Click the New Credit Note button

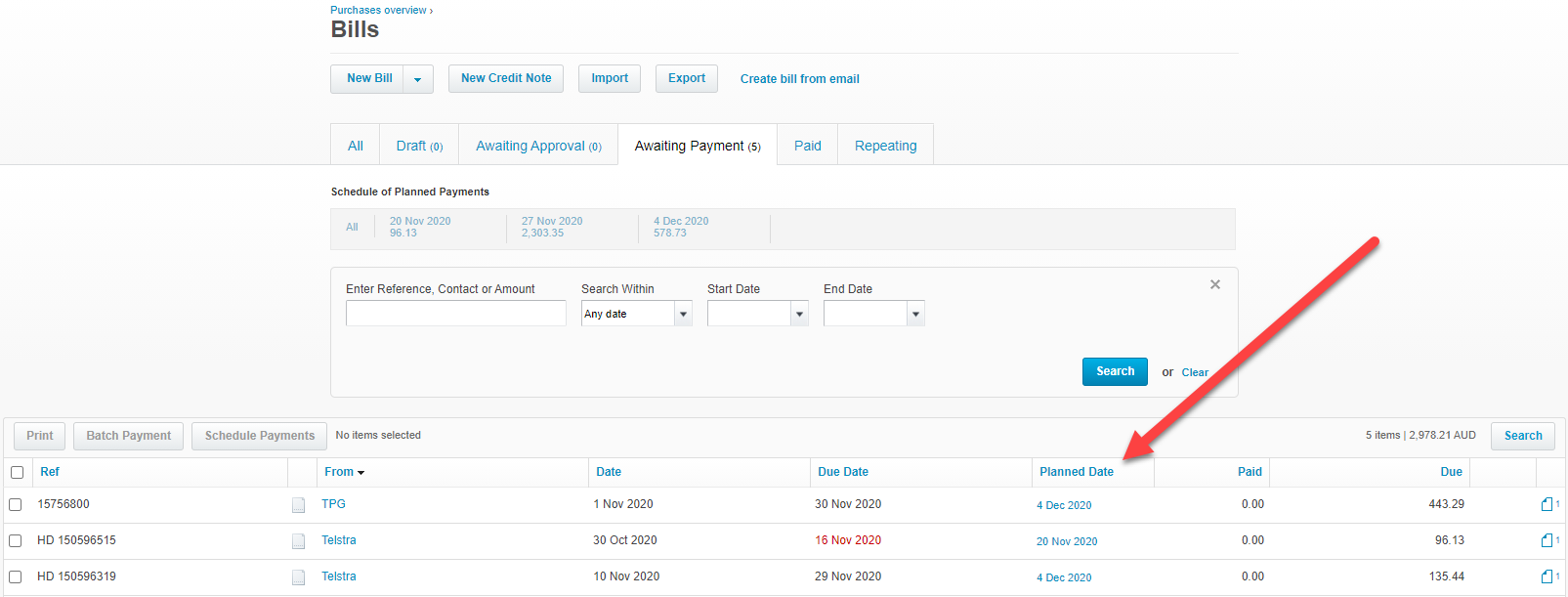(x=506, y=78)
